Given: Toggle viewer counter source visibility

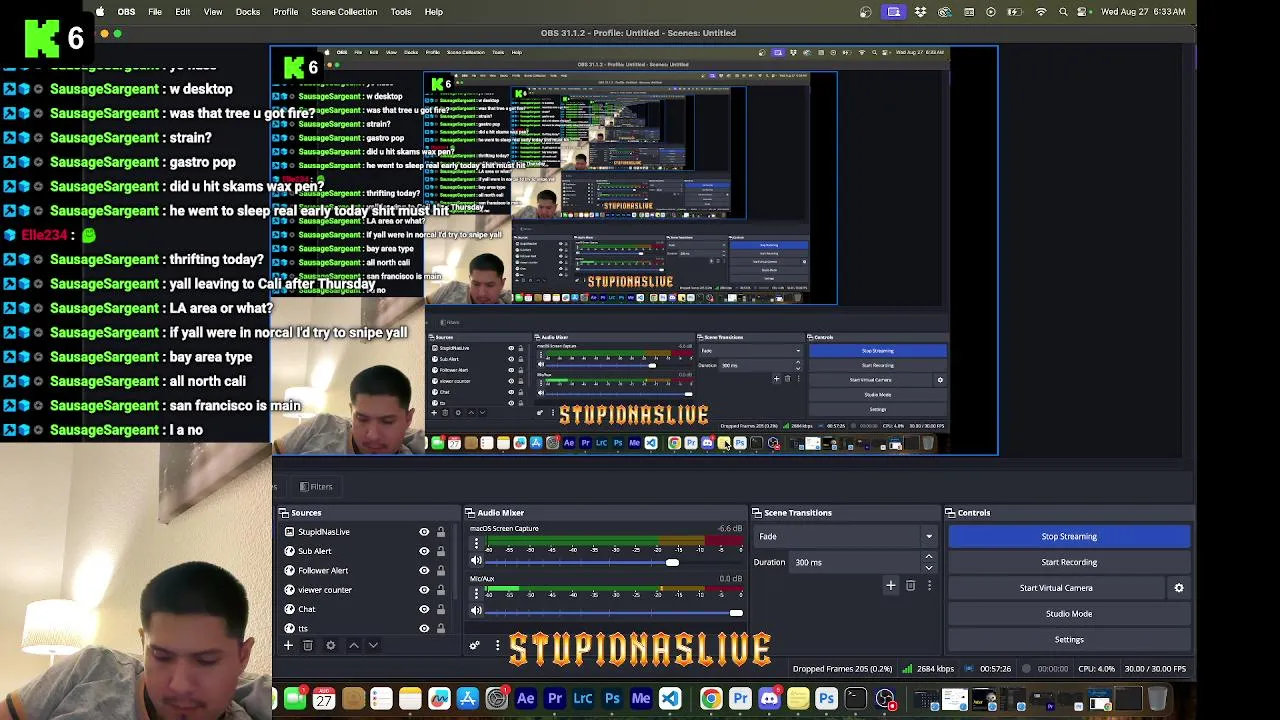Looking at the screenshot, I should [424, 590].
